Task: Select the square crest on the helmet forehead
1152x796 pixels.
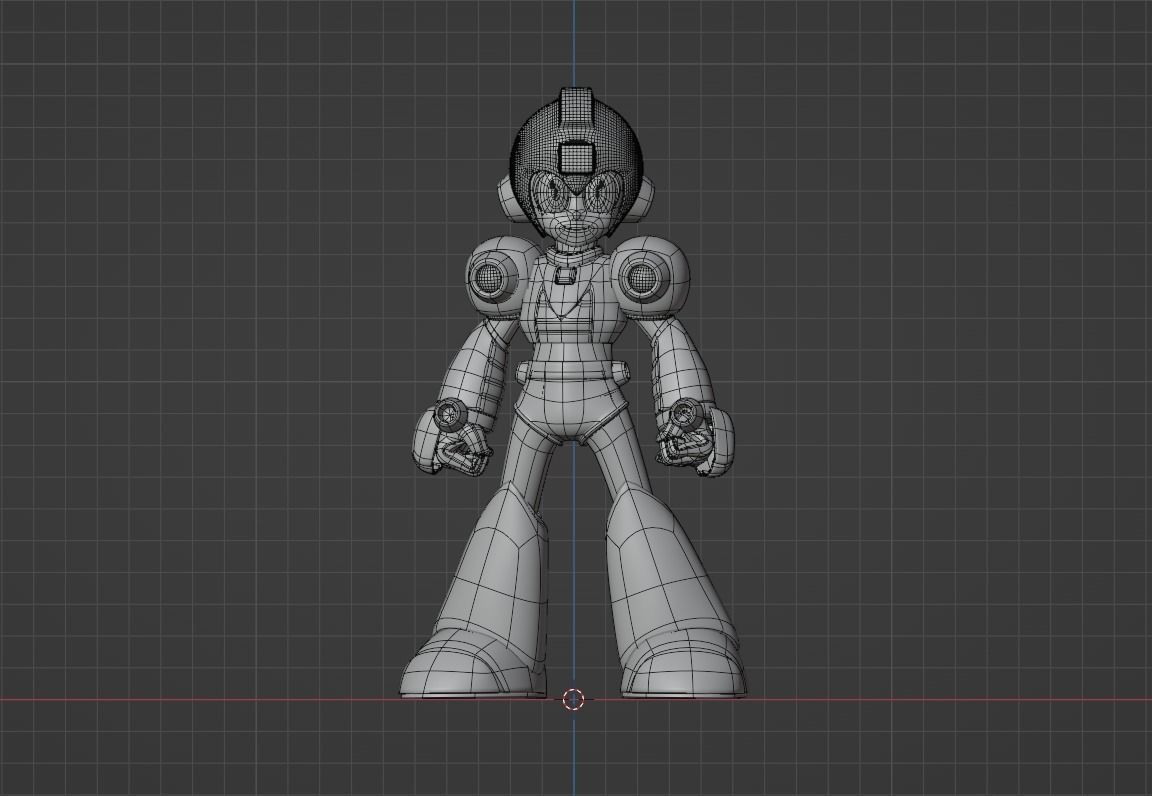Action: [577, 159]
